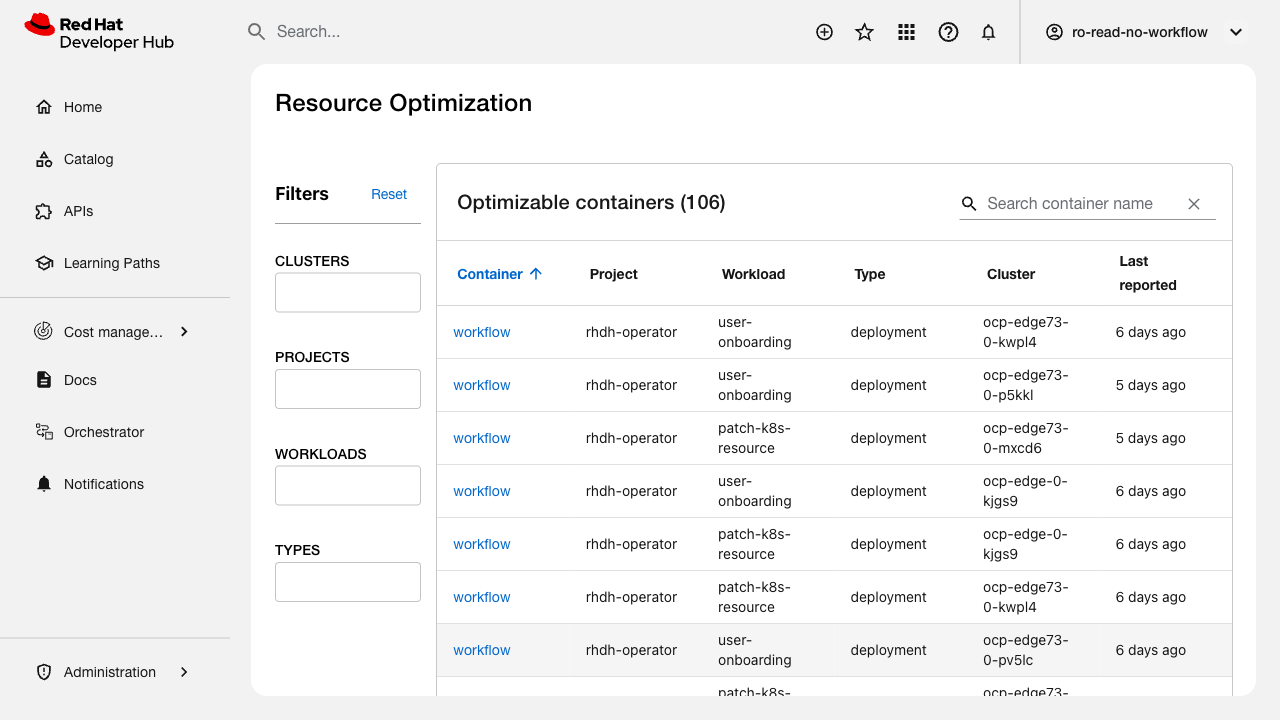Click the help question mark icon
This screenshot has width=1280, height=720.
pos(948,32)
